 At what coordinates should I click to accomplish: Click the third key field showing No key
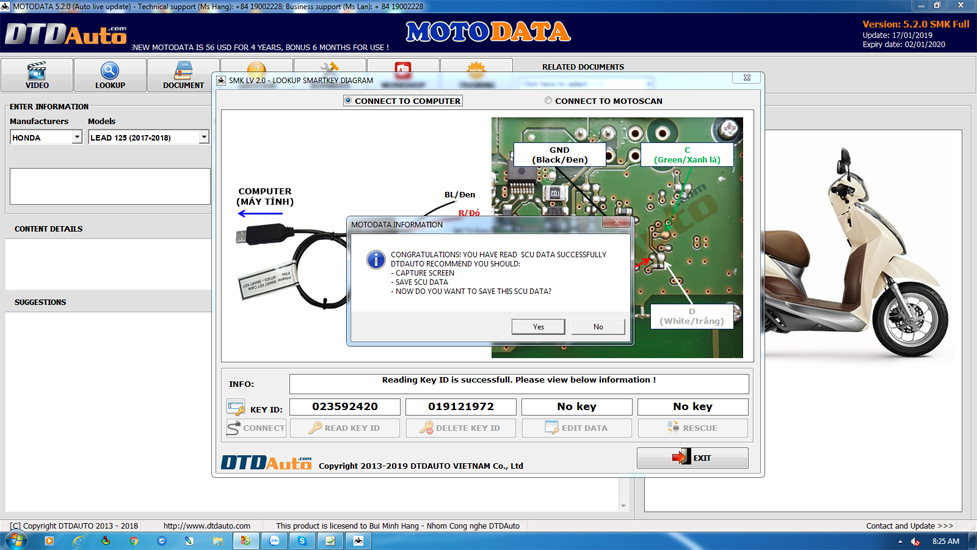(577, 407)
